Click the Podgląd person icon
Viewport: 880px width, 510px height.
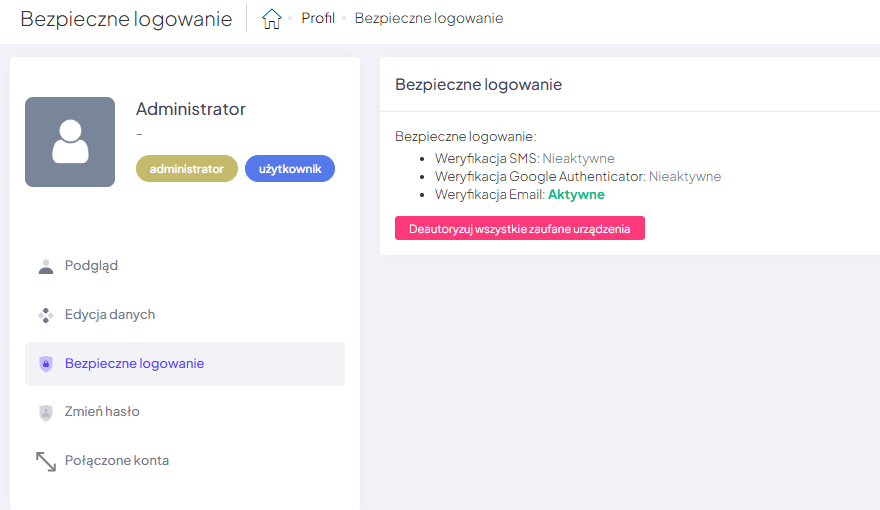click(x=45, y=266)
